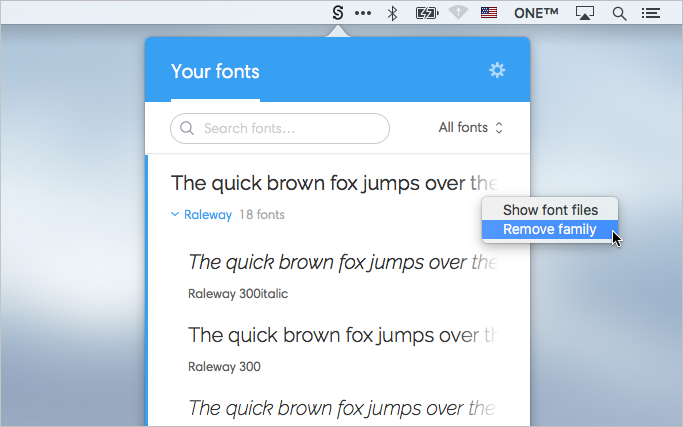Image resolution: width=683 pixels, height=427 pixels.
Task: Open the AirPlay display menu icon
Action: (x=585, y=13)
